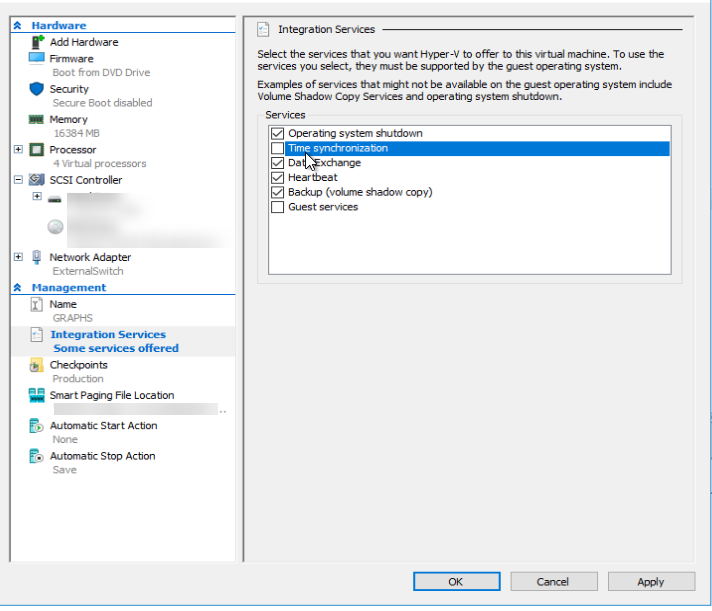The image size is (712, 611).
Task: Select the Add Hardware item
Action: tap(84, 42)
